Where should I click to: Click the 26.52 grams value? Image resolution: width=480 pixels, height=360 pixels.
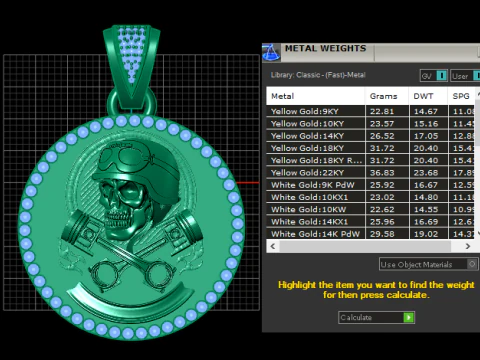[x=382, y=136]
